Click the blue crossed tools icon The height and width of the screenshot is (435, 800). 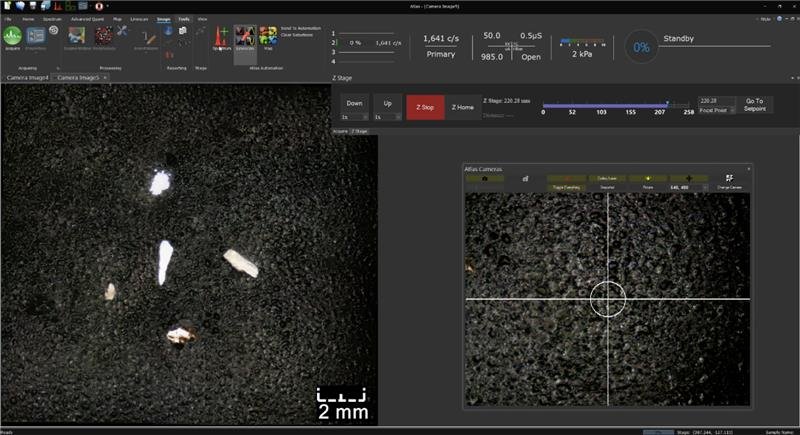coord(122,31)
